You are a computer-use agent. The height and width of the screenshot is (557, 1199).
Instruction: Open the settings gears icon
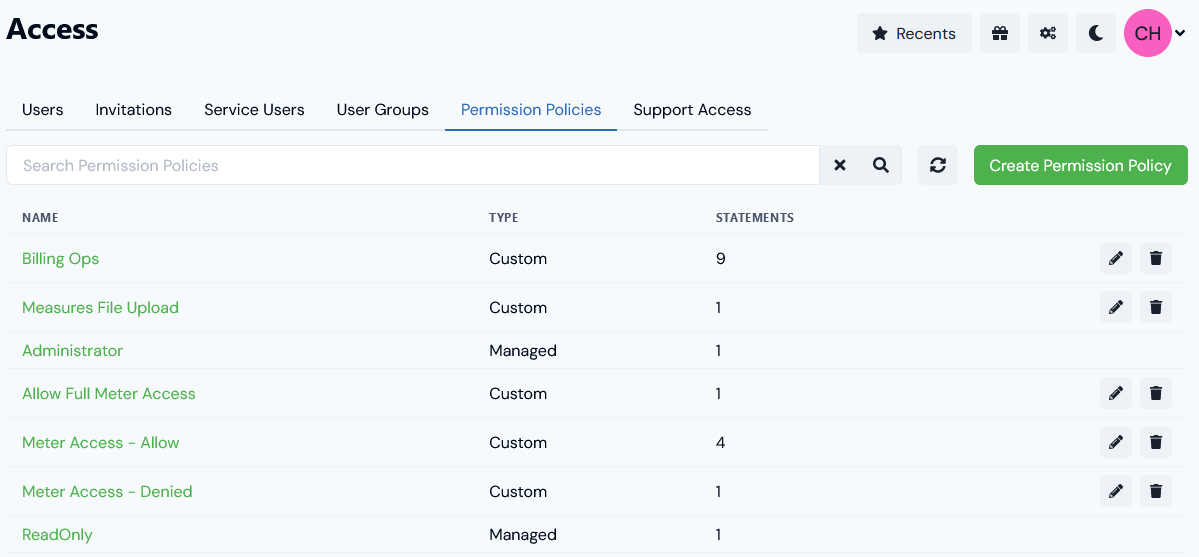[x=1048, y=33]
